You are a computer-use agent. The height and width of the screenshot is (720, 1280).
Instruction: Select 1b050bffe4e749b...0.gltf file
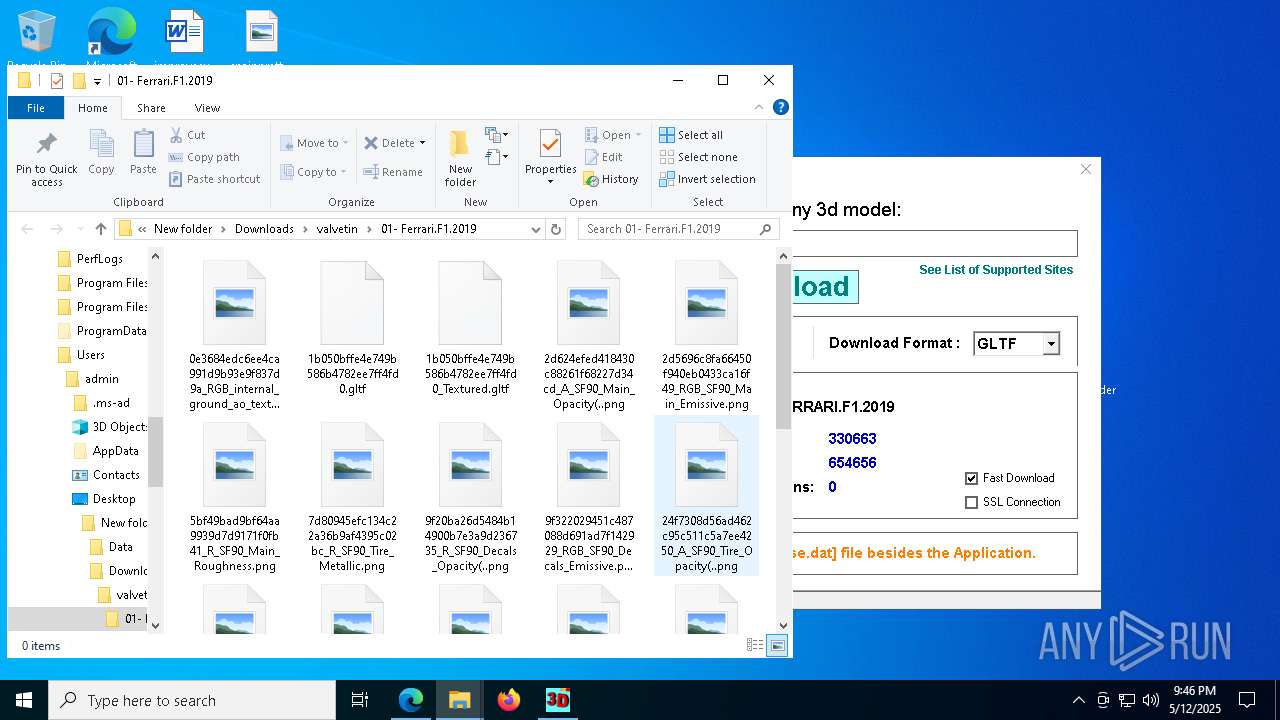point(352,328)
